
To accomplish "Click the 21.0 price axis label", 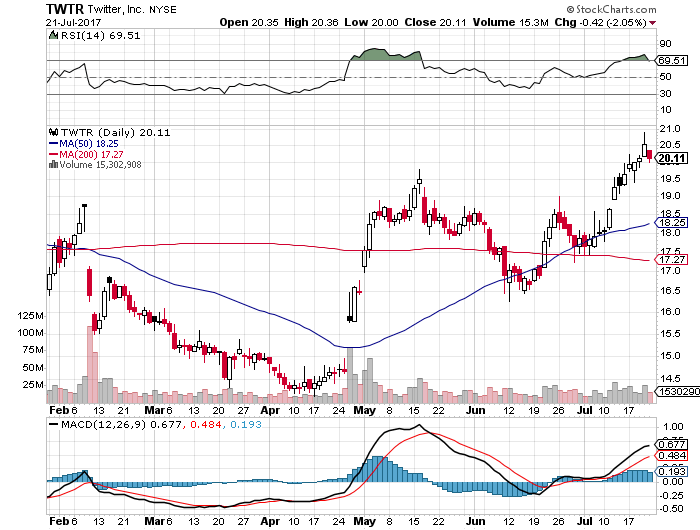I will coord(670,129).
